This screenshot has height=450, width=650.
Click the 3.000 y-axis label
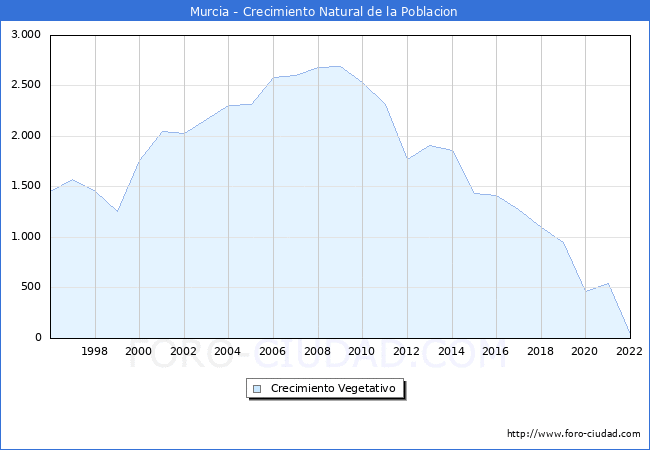[x=26, y=34]
